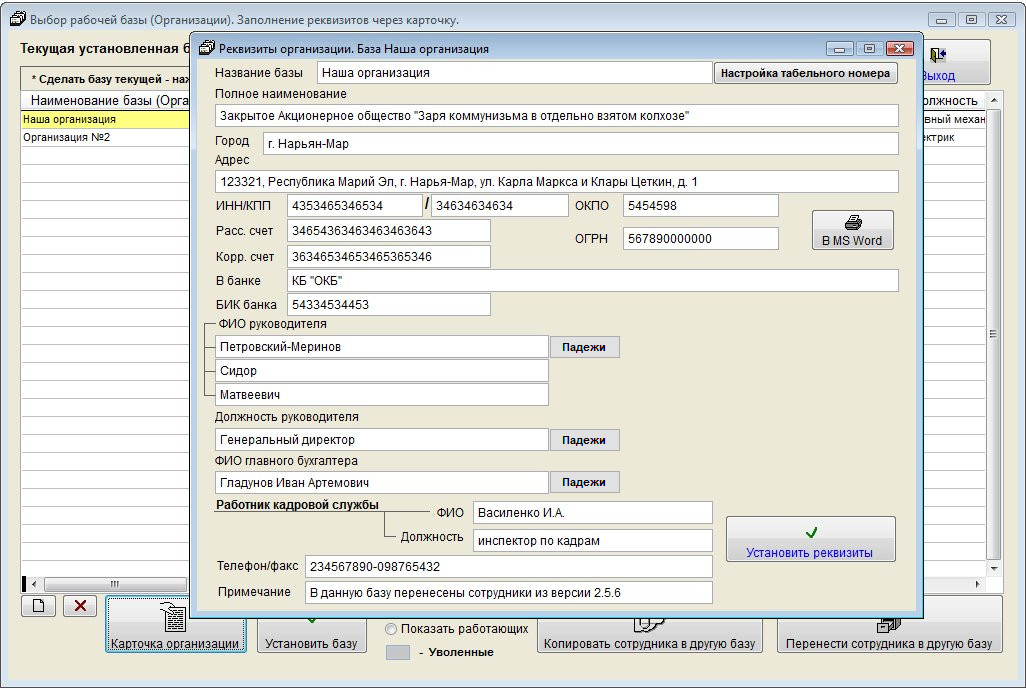Image resolution: width=1026 pixels, height=688 pixels.
Task: Click the table's vertical scrollbar up arrow
Action: [994, 101]
